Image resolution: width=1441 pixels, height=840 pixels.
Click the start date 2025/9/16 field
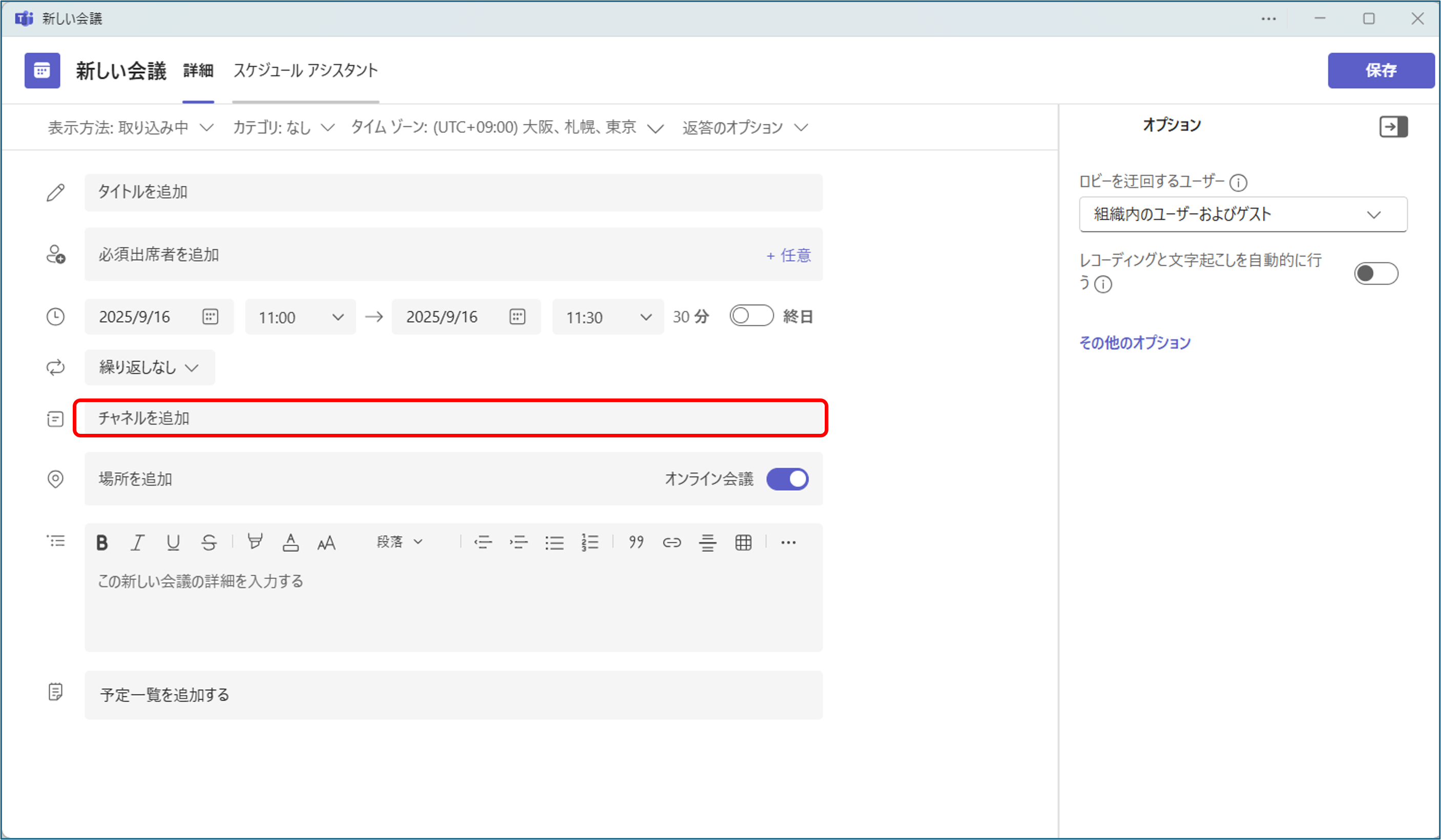[x=159, y=317]
